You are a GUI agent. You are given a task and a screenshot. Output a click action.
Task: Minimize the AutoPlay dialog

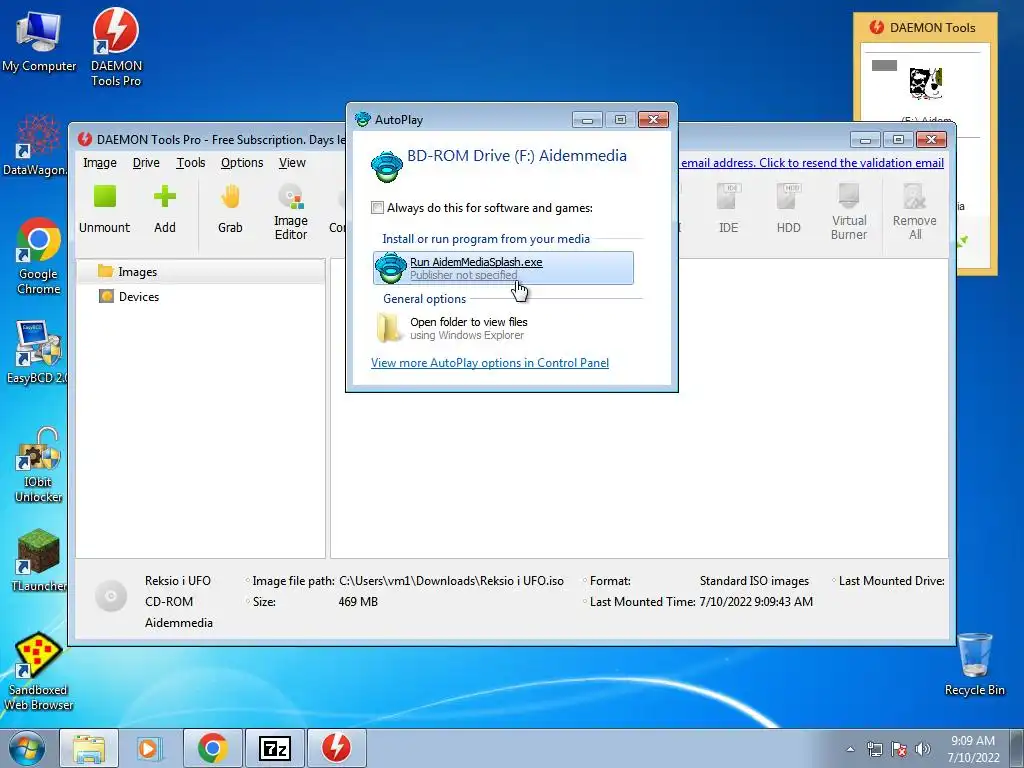click(587, 120)
